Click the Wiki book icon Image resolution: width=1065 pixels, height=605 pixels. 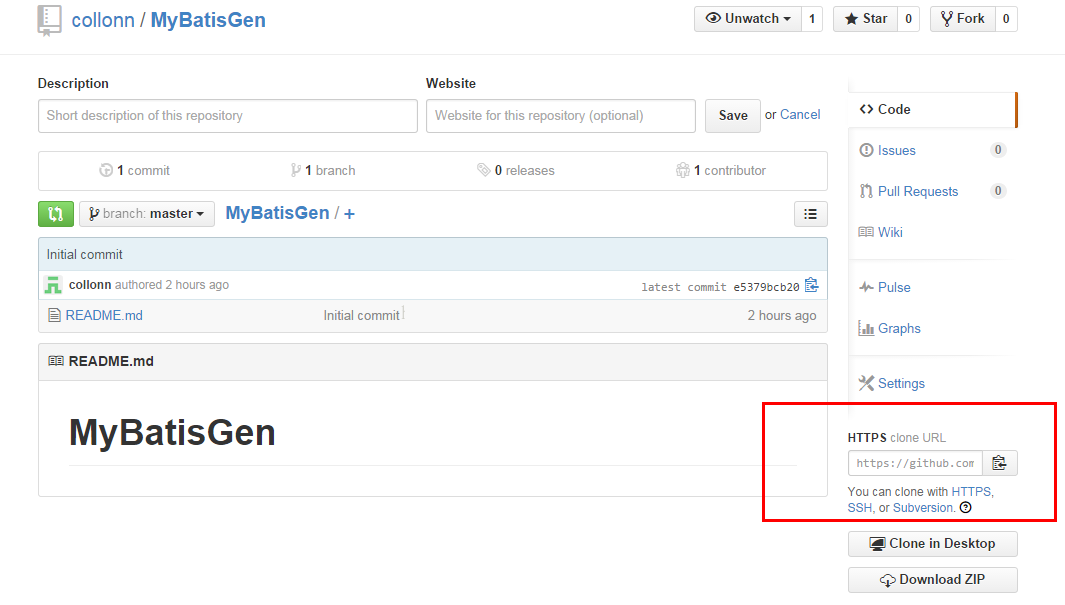(x=866, y=232)
